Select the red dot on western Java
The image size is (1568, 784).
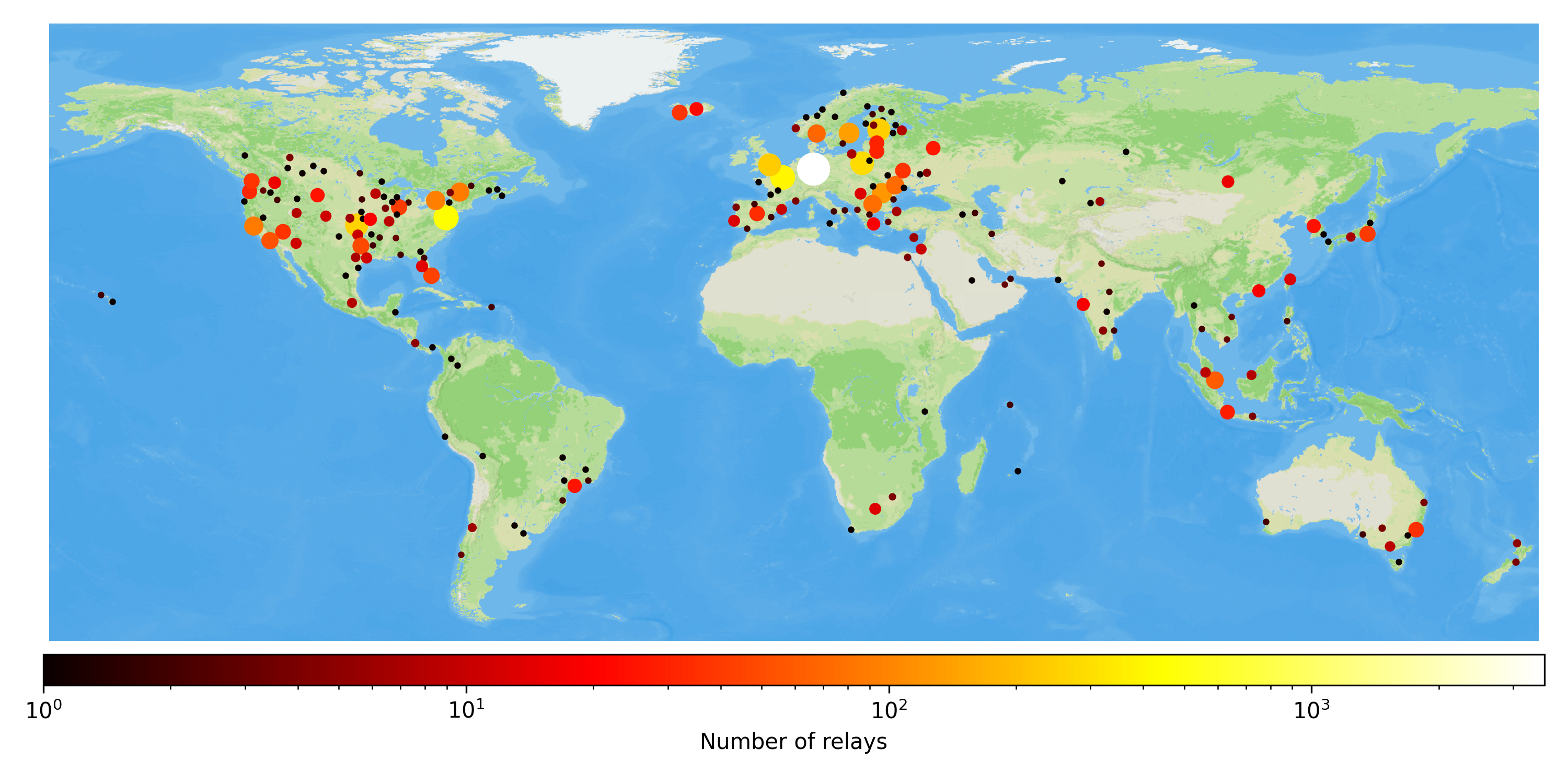pos(1227,412)
